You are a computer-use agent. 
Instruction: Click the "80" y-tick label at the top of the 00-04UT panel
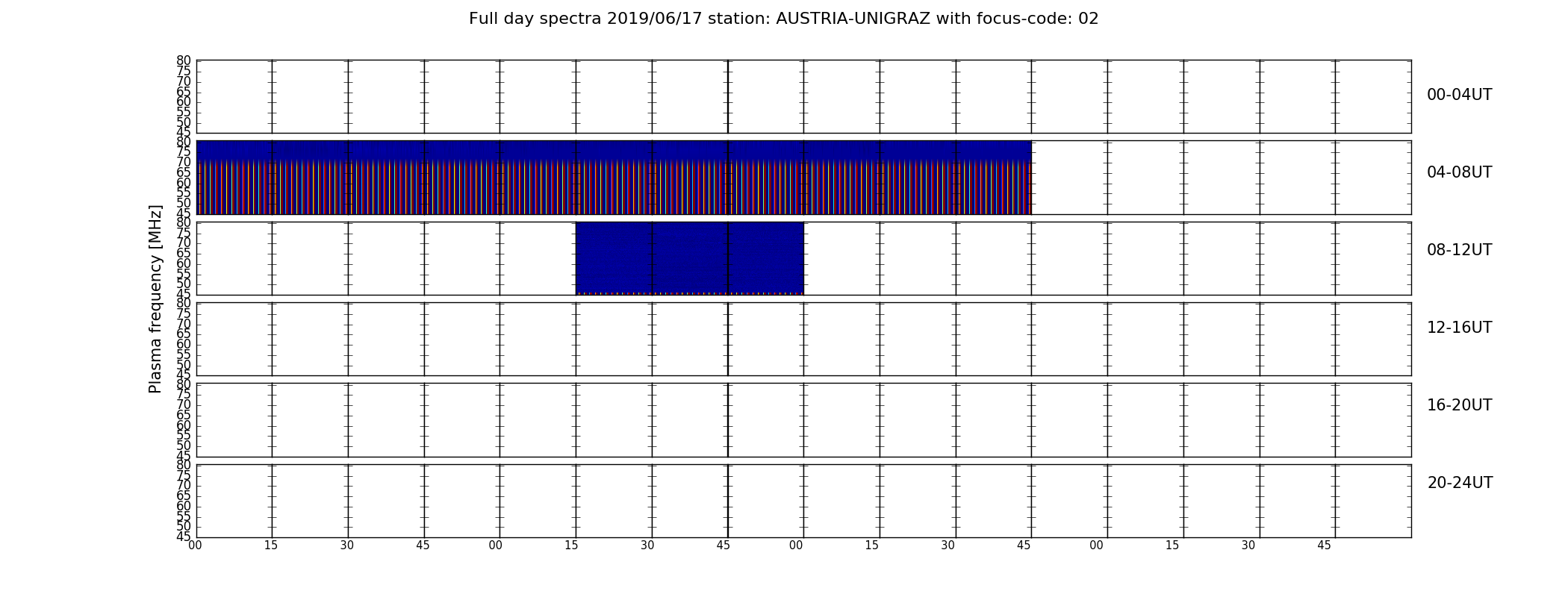[184, 60]
